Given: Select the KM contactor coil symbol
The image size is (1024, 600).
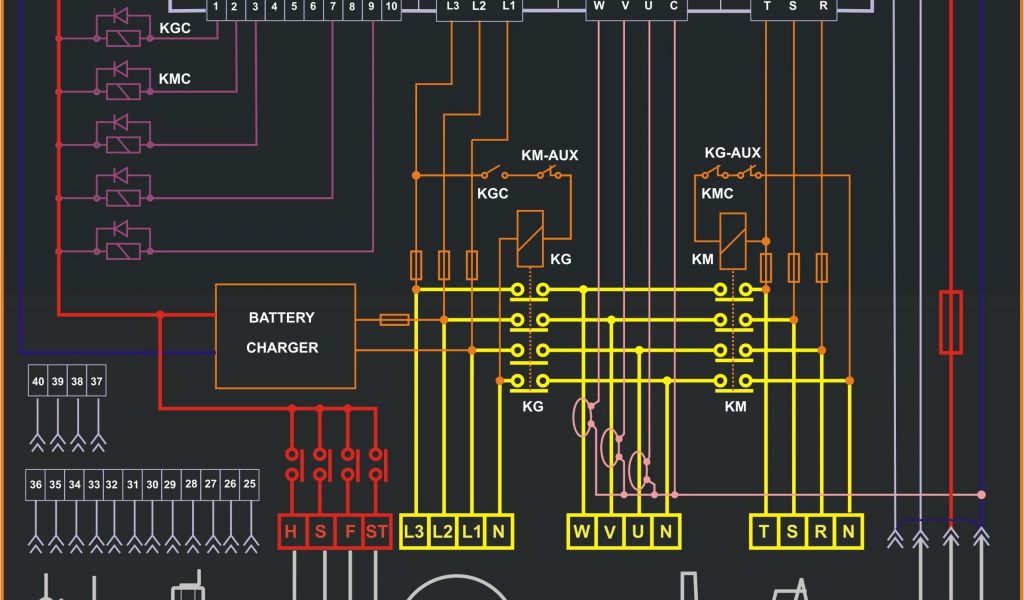Looking at the screenshot, I should tap(733, 239).
